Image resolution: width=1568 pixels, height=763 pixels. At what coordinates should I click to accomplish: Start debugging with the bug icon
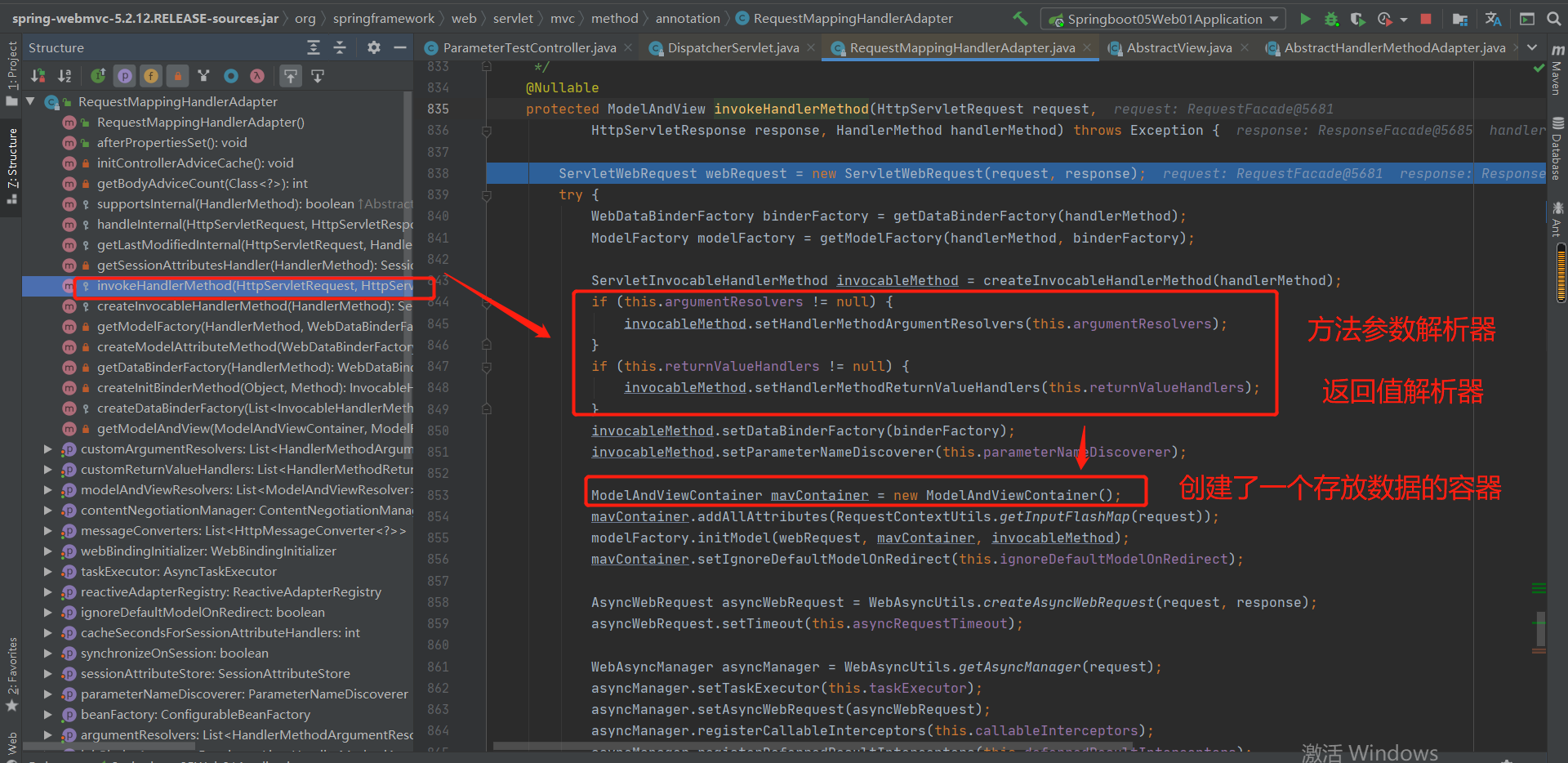[1331, 18]
